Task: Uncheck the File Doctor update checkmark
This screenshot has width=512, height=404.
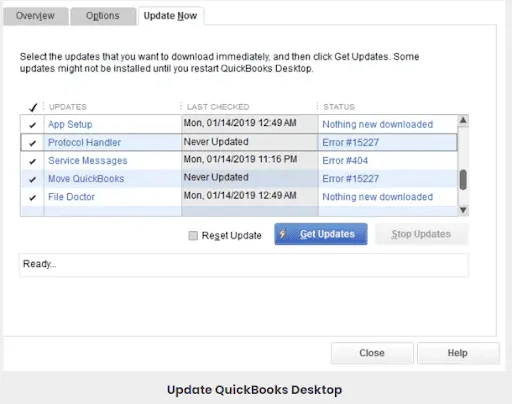Action: (32, 198)
